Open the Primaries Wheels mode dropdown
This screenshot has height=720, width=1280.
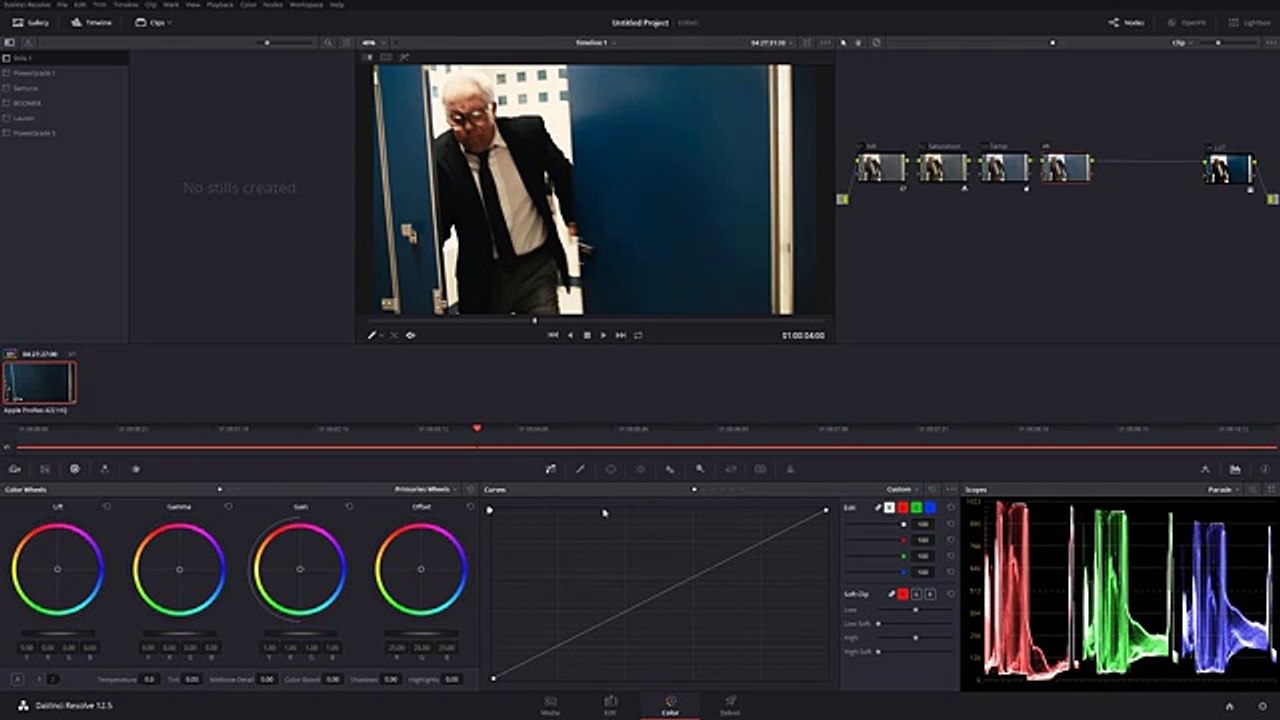click(426, 489)
